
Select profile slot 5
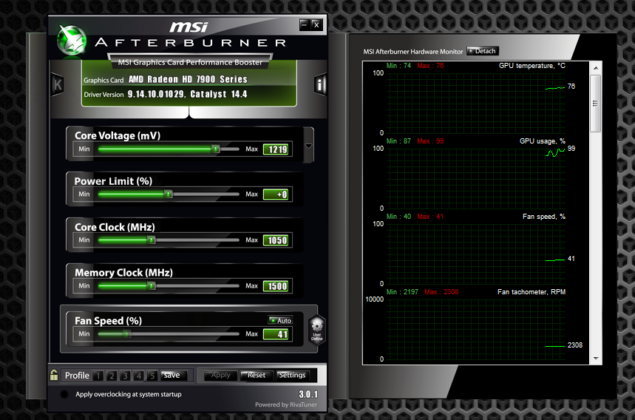pos(151,376)
